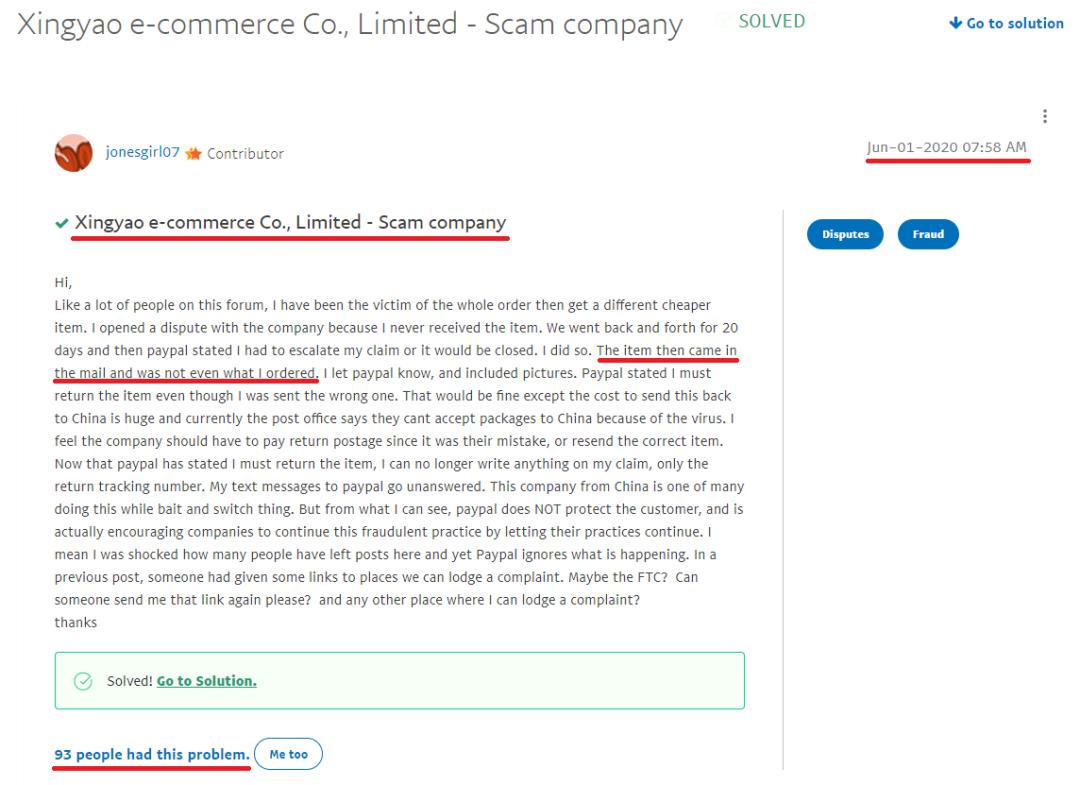Click the orange Contributor rank star icon

point(193,154)
